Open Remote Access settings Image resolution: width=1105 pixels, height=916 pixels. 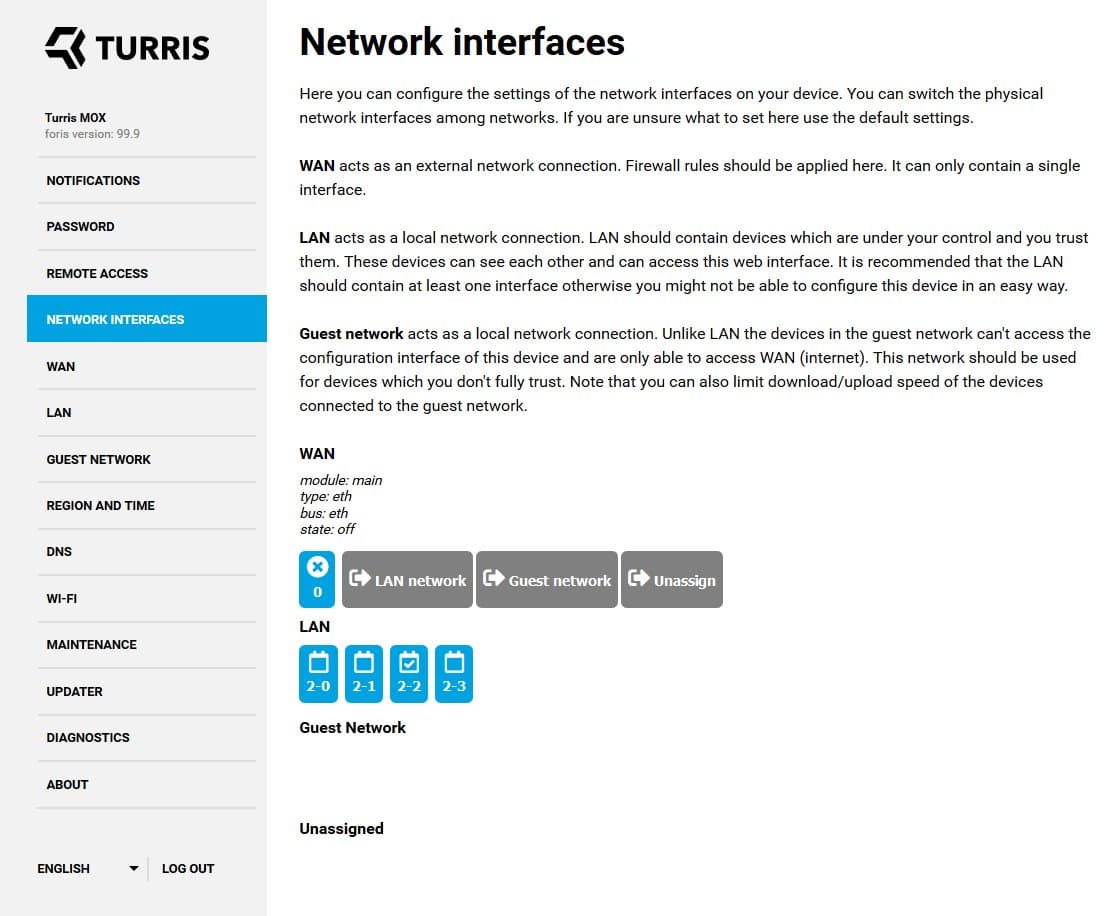[x=97, y=274]
